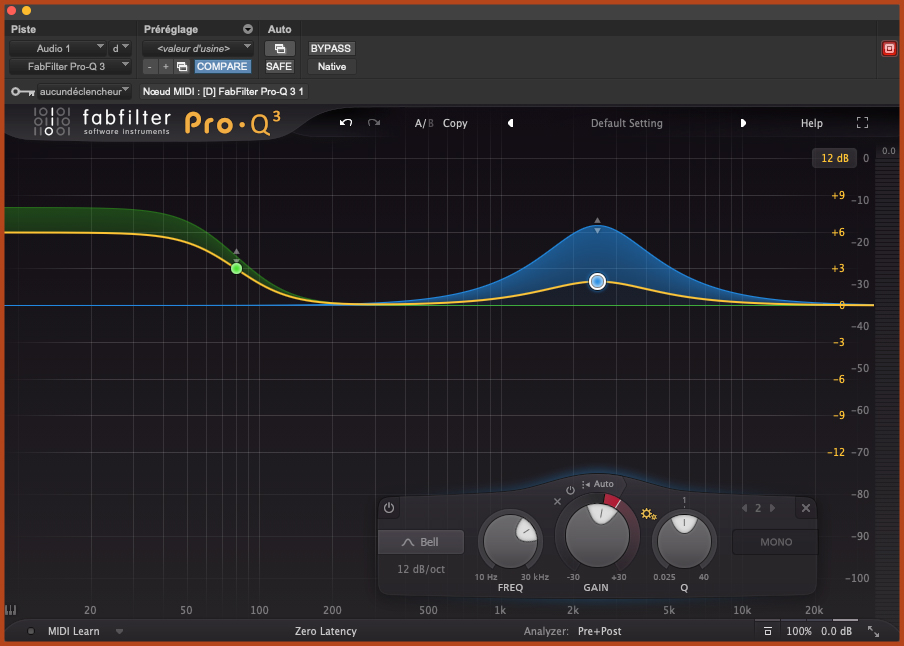Open the Help menu
The height and width of the screenshot is (646, 904).
(811, 123)
